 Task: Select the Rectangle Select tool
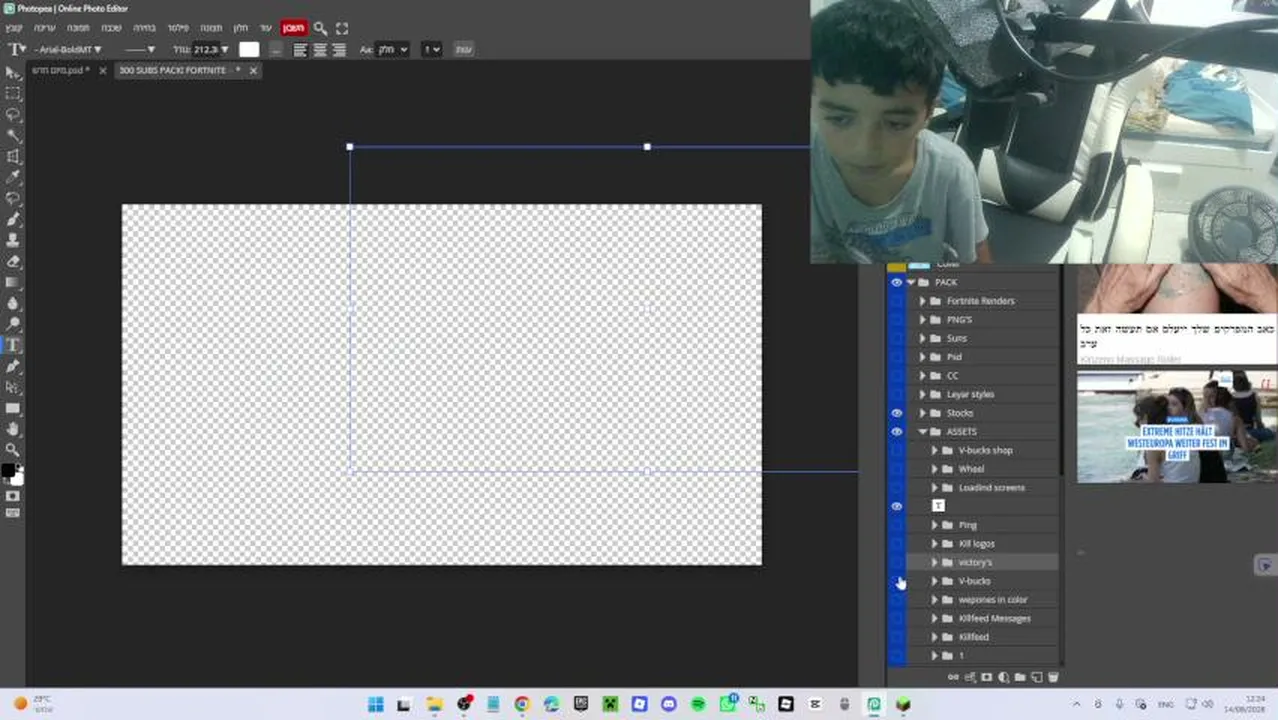(x=13, y=94)
